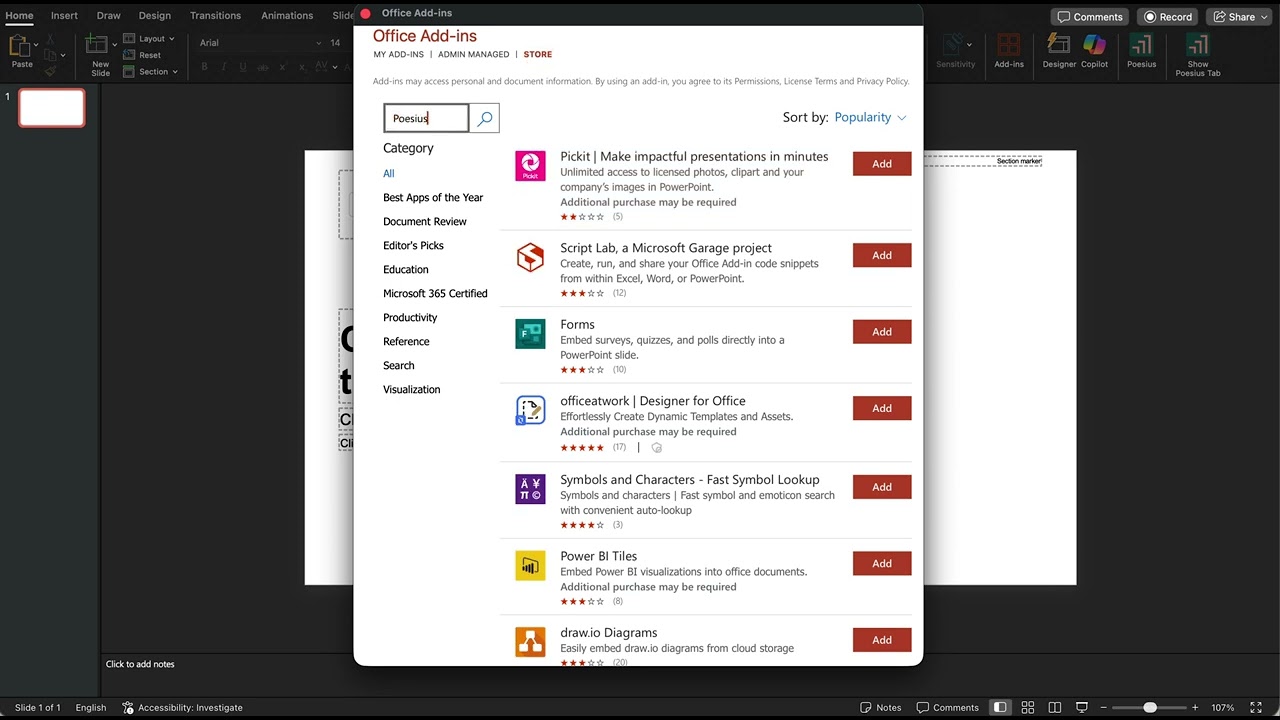Click Accessibility: Investigate in status bar
The image size is (1280, 720).
click(x=182, y=707)
